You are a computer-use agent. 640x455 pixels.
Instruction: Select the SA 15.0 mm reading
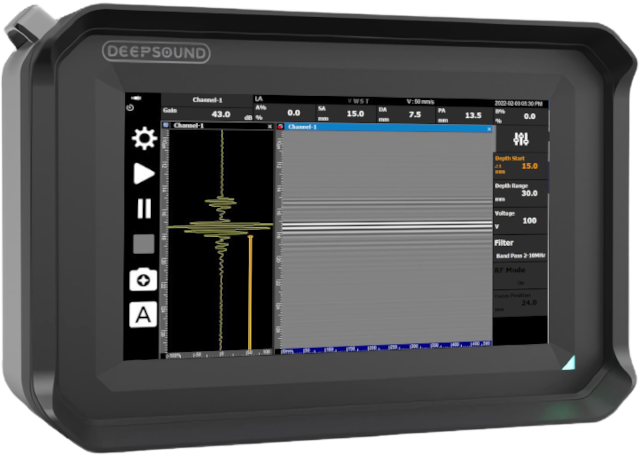pos(346,113)
